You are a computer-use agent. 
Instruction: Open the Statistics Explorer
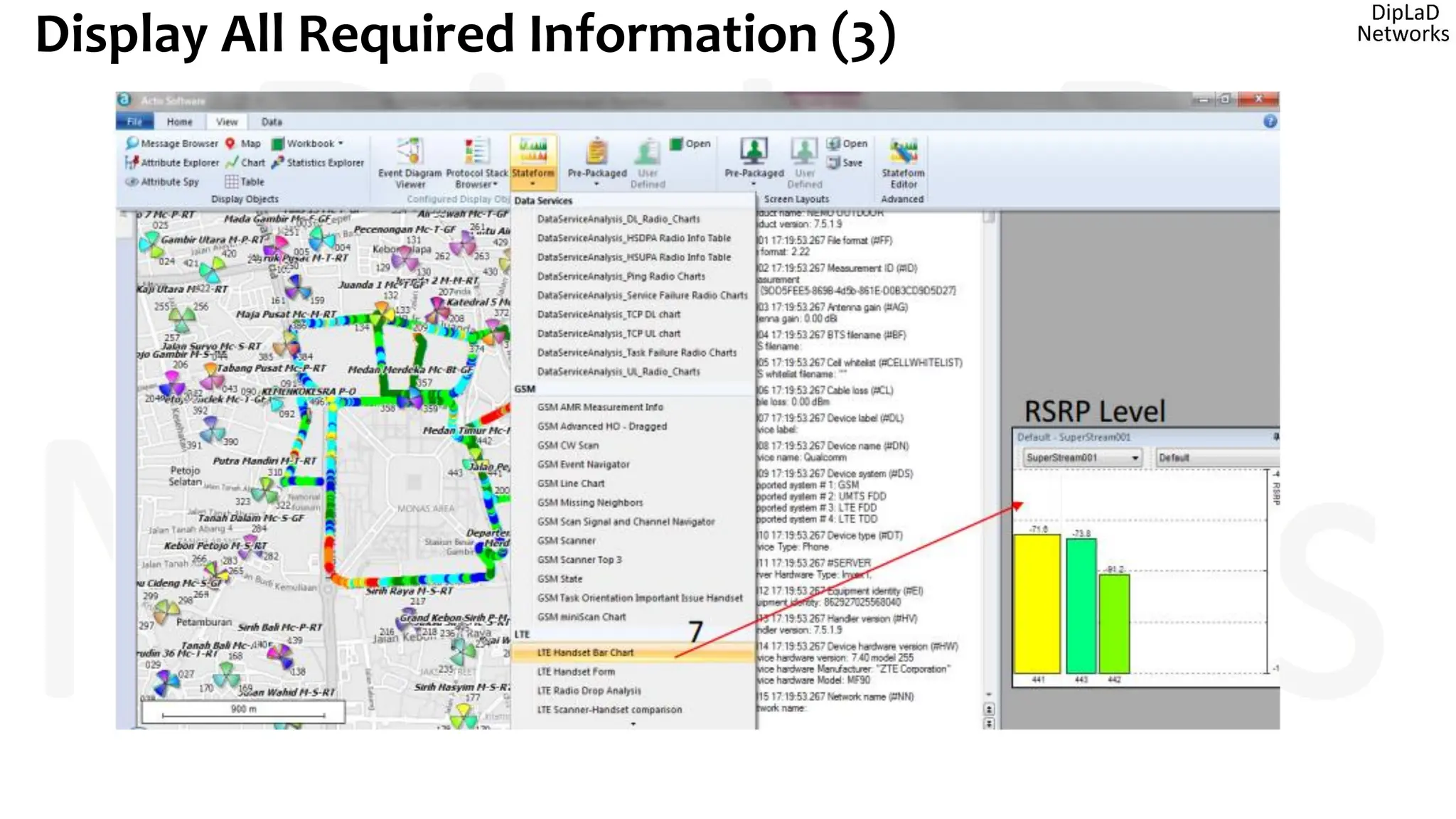318,163
